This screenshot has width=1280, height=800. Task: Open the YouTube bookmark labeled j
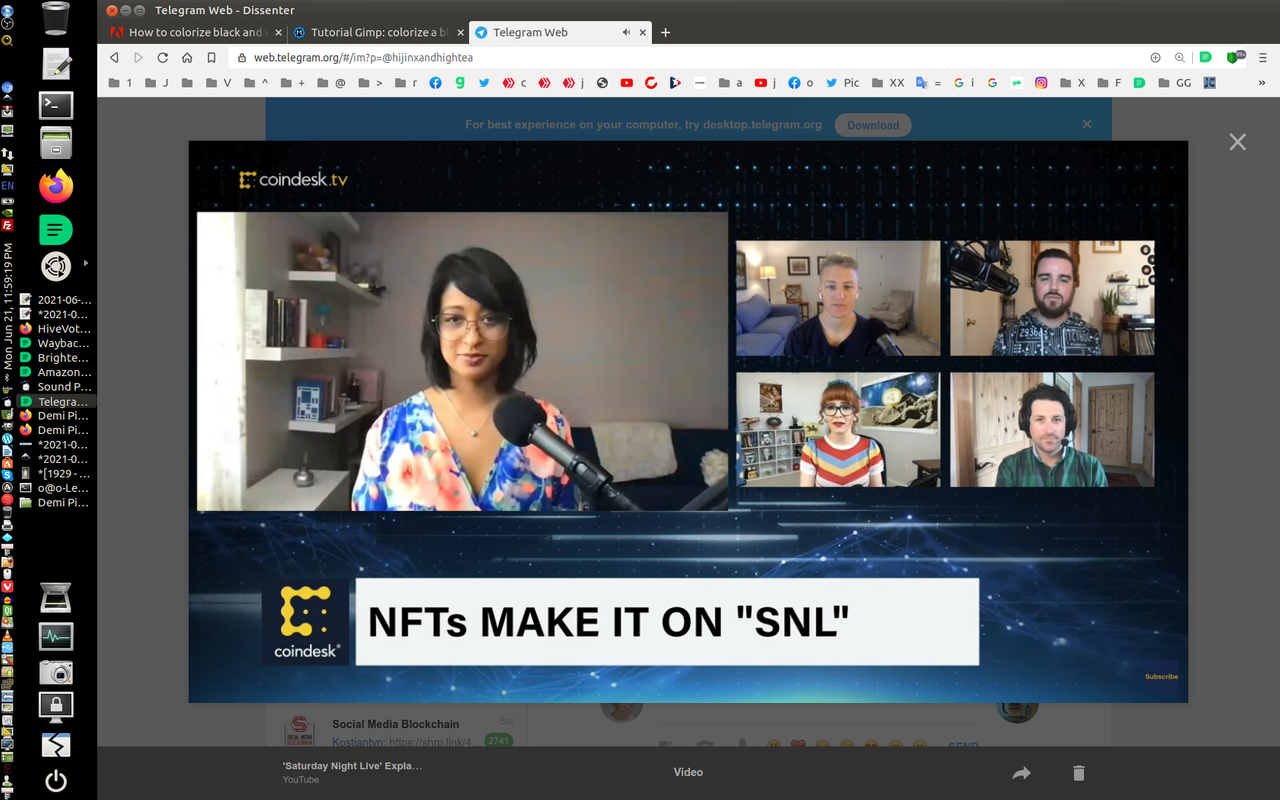pyautogui.click(x=766, y=83)
